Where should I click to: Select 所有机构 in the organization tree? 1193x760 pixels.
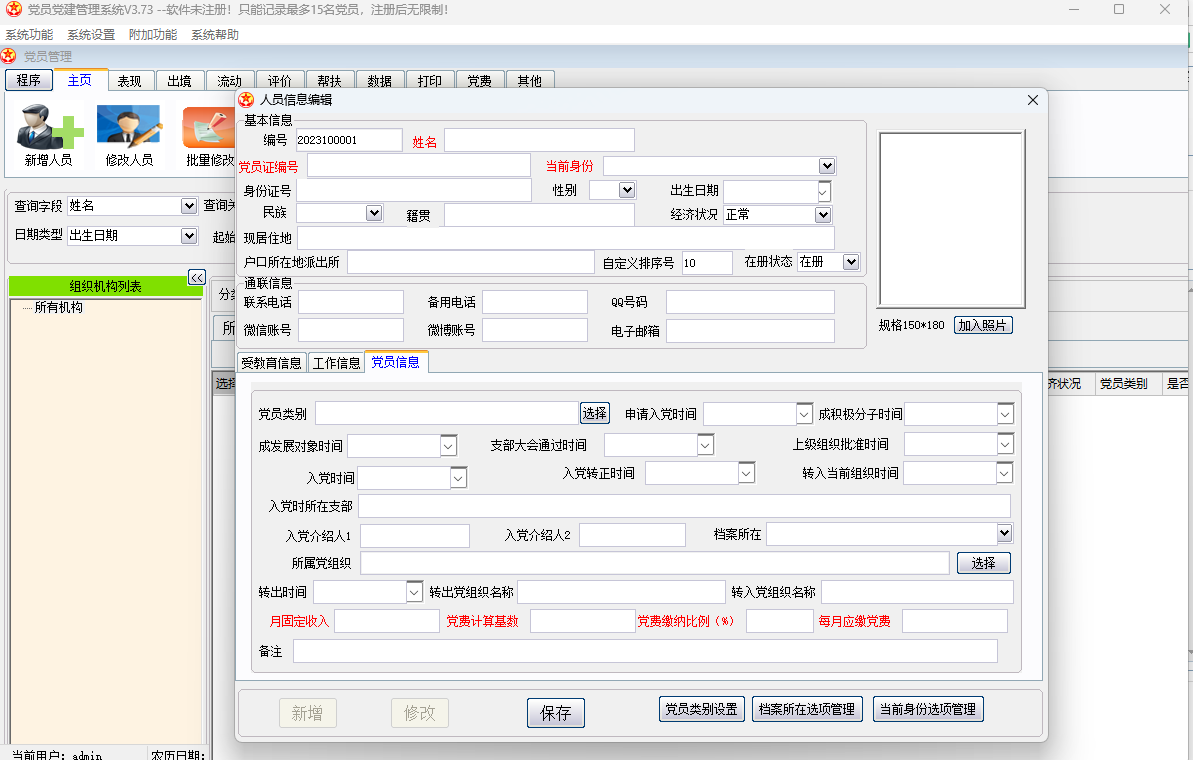point(59,307)
